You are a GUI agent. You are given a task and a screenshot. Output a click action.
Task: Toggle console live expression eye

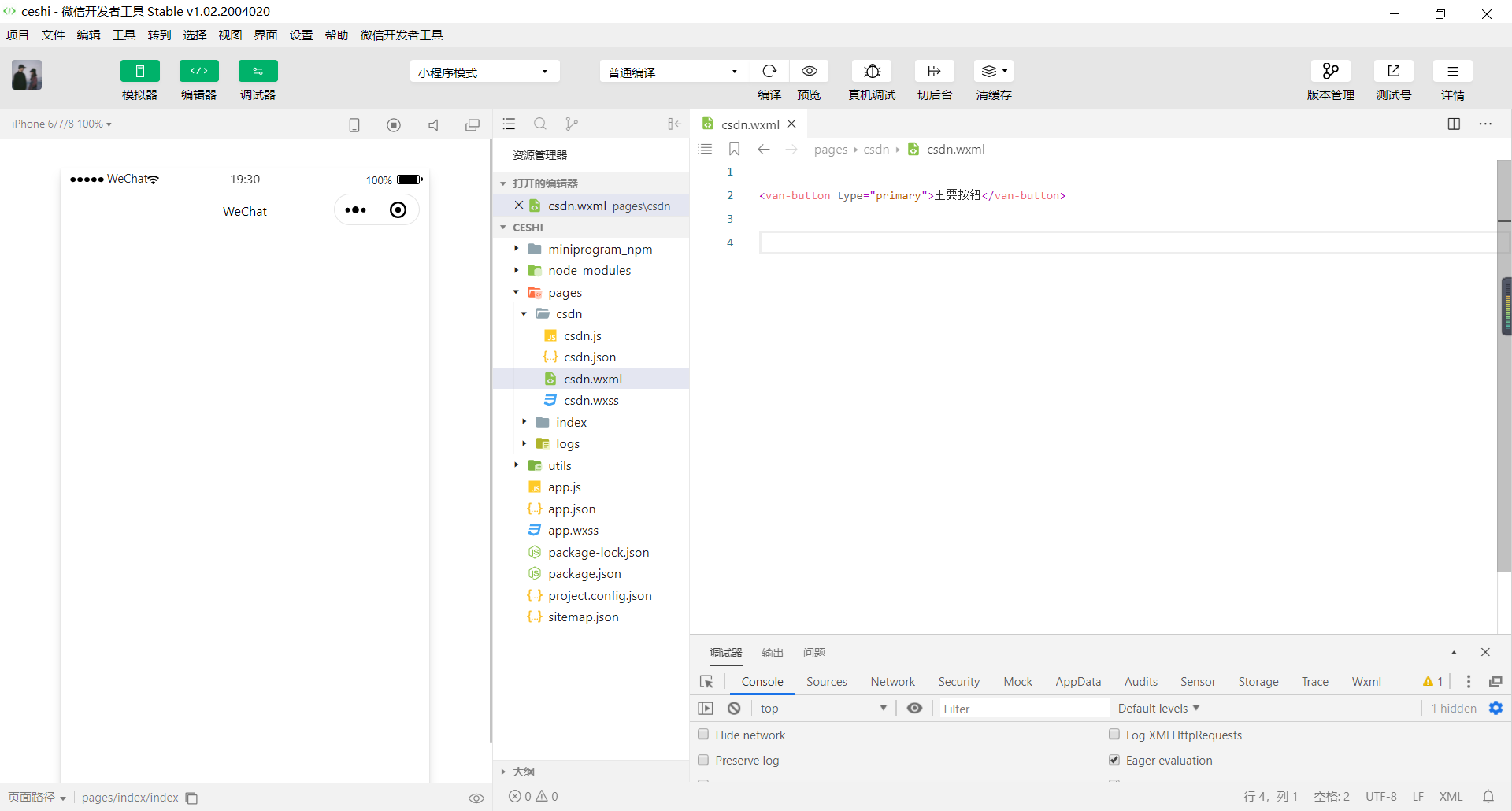(914, 709)
